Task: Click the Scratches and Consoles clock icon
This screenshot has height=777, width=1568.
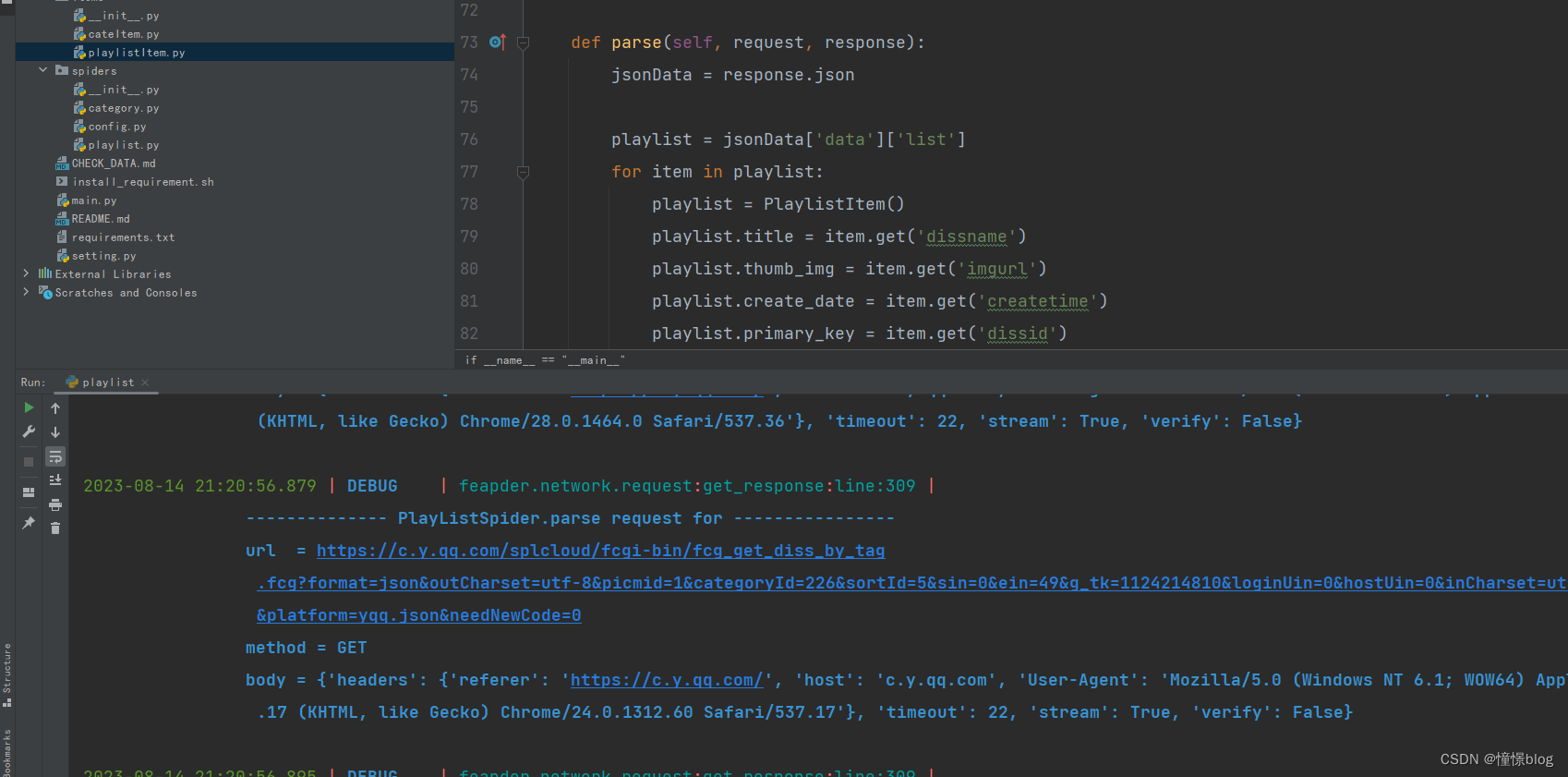Action: [45, 292]
